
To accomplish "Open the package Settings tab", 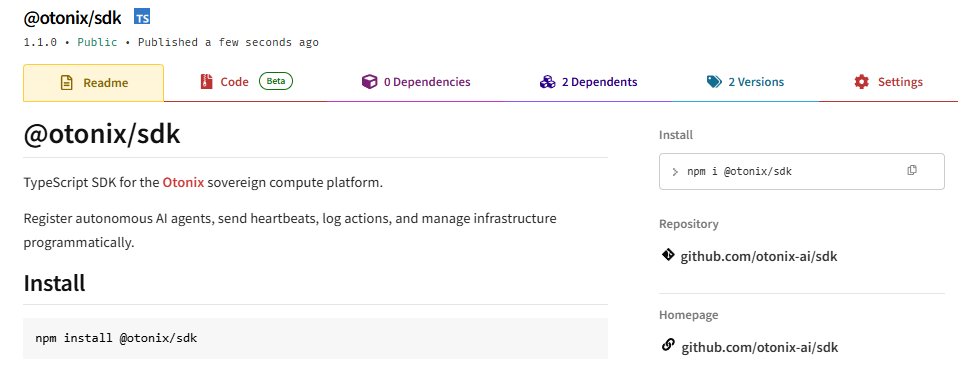I will coord(888,82).
